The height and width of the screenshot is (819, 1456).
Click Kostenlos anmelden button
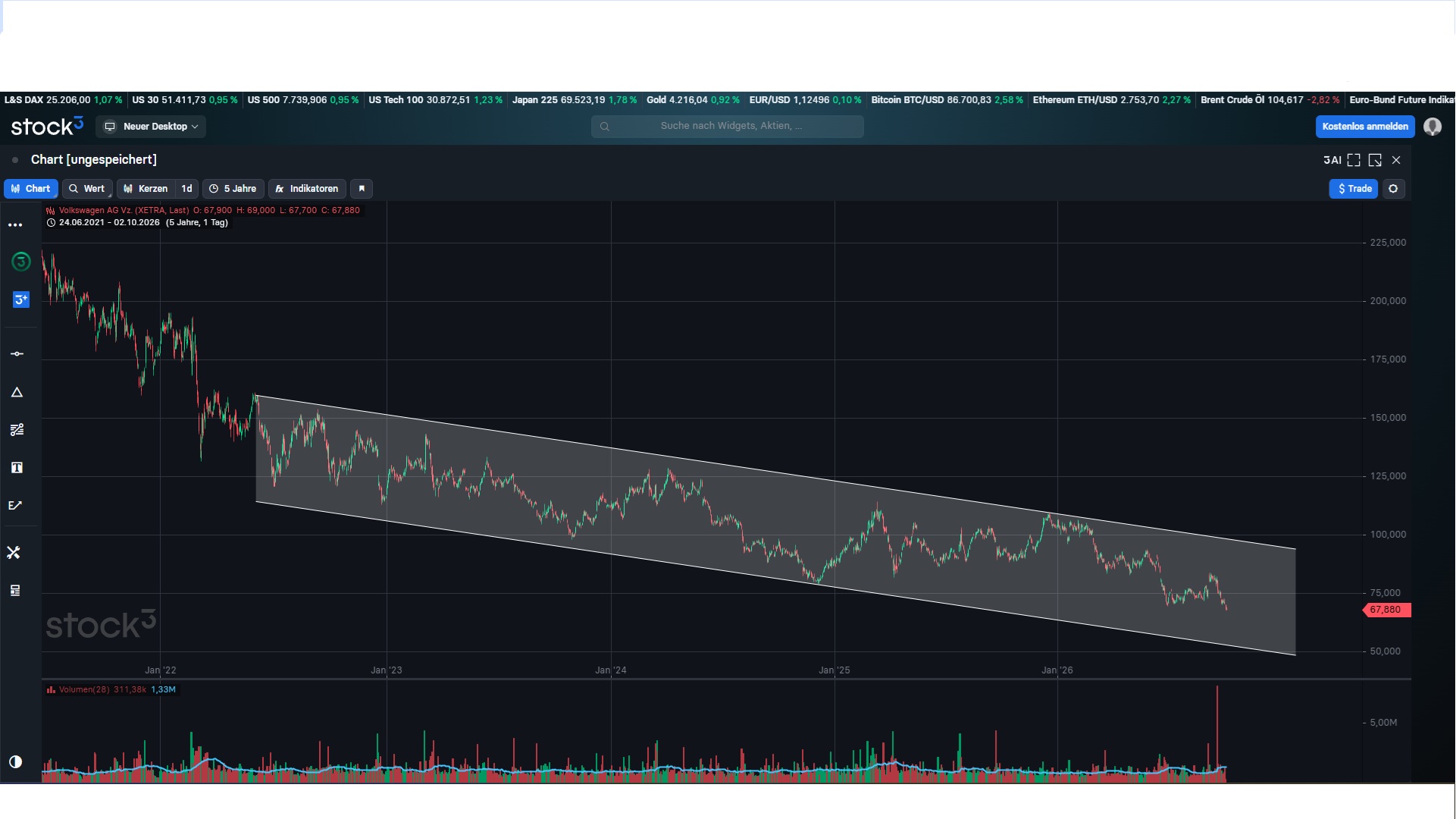[1365, 127]
